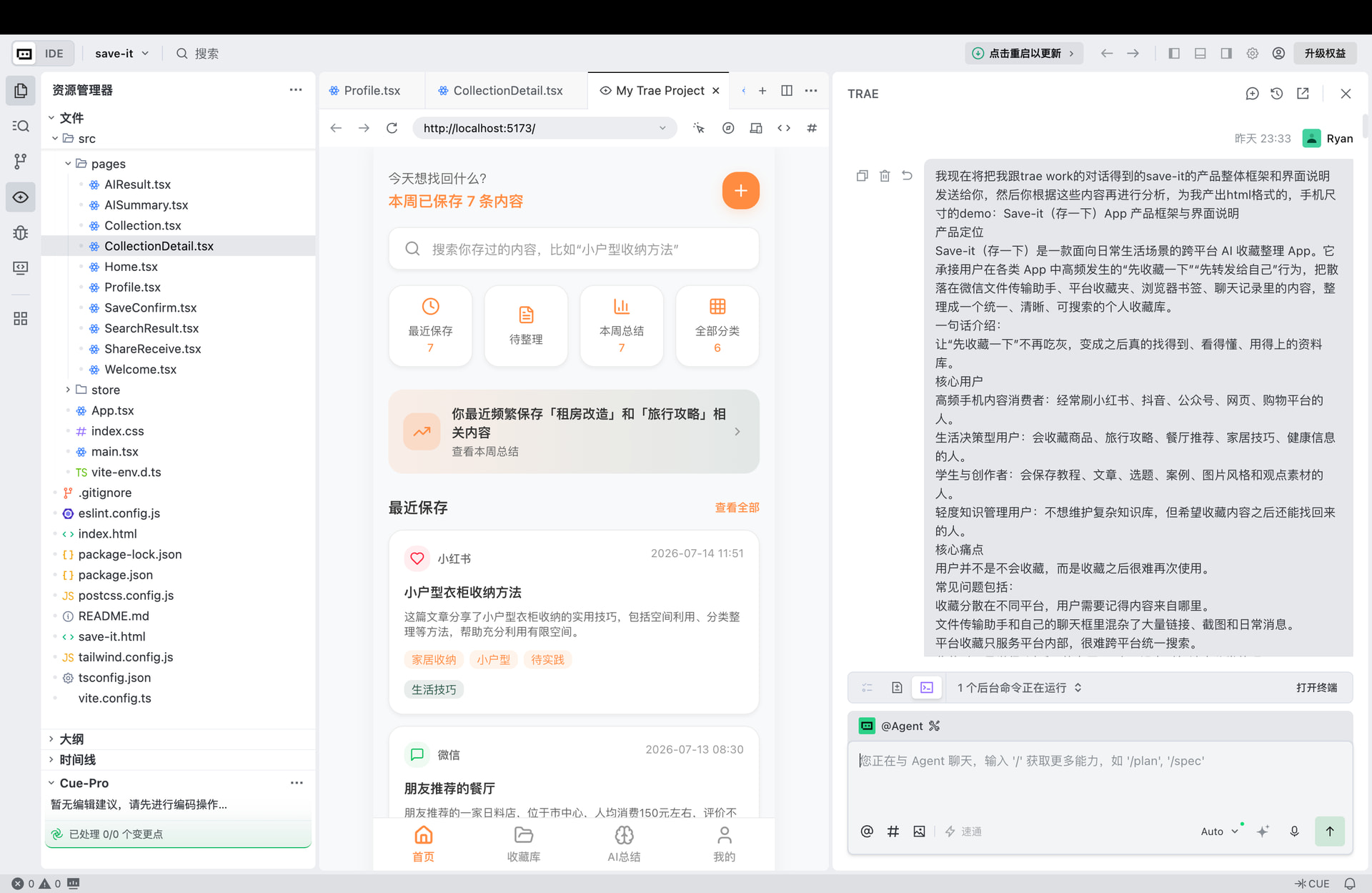Viewport: 1372px width, 893px height.
Task: Switch to the CollectionDetail.tsx tab
Action: coord(507,91)
